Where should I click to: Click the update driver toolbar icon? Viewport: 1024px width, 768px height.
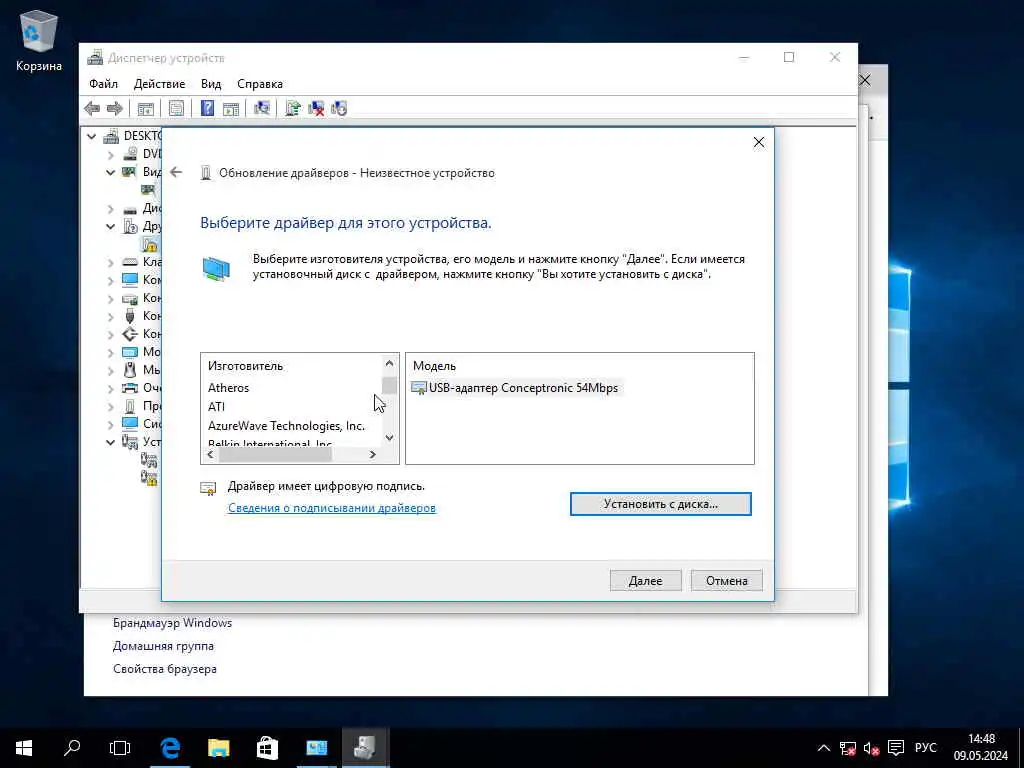click(293, 108)
